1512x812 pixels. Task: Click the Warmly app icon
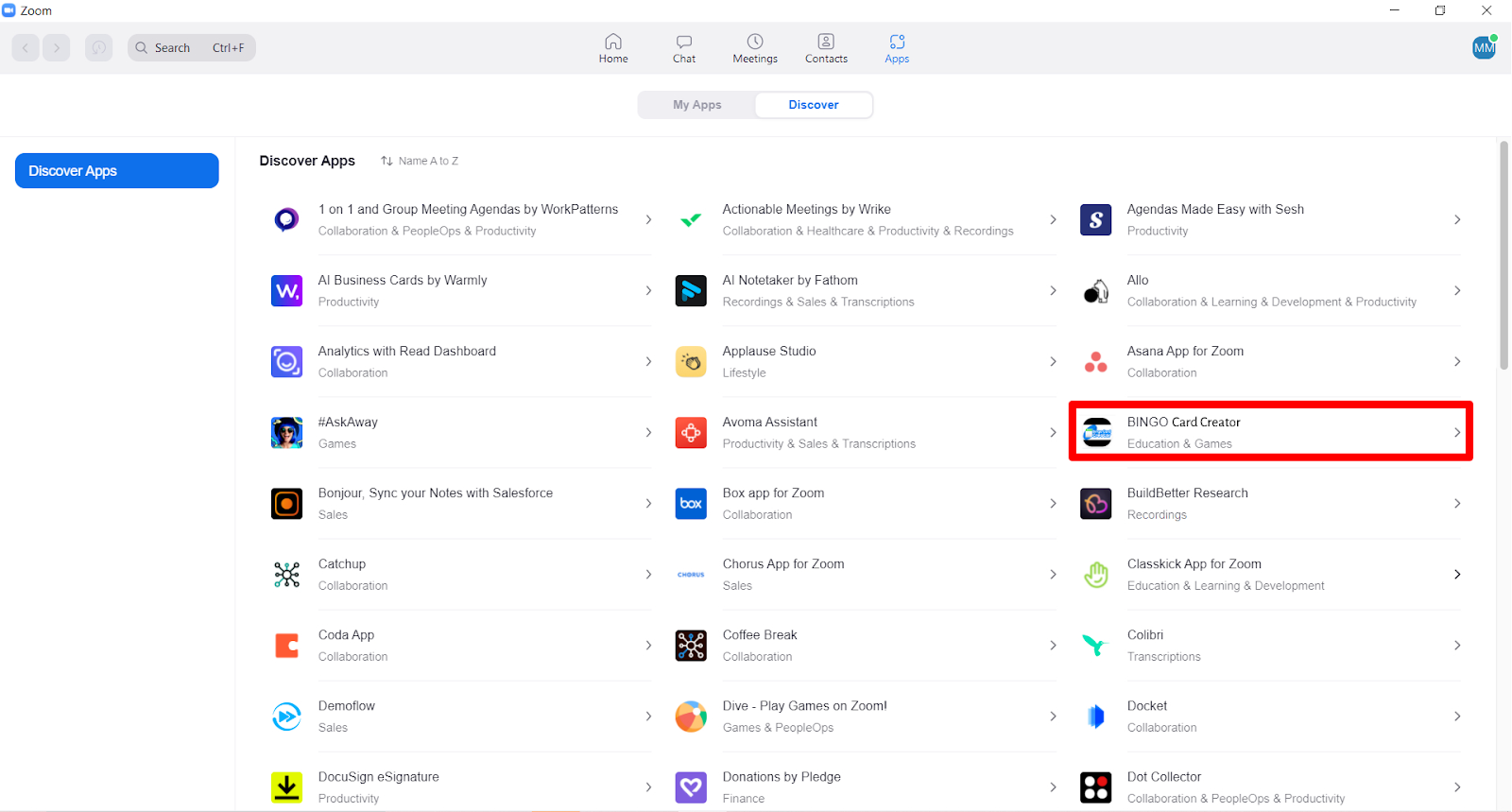(286, 291)
